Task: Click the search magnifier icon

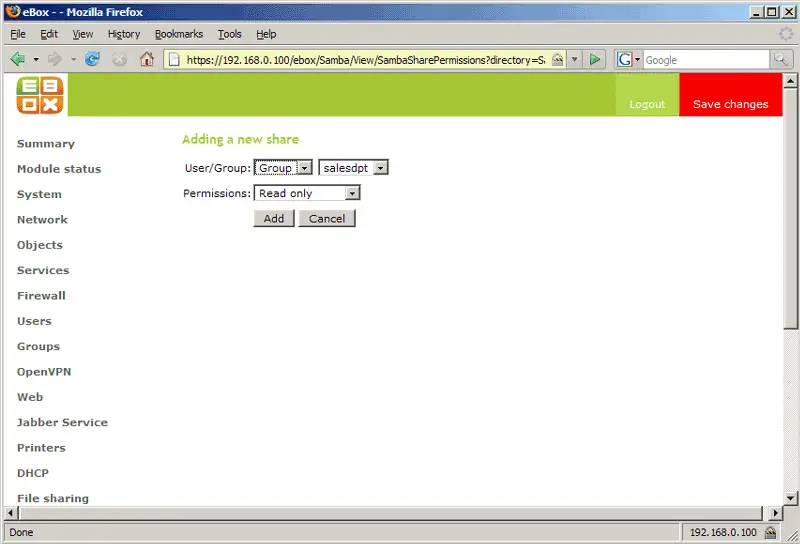Action: click(781, 59)
